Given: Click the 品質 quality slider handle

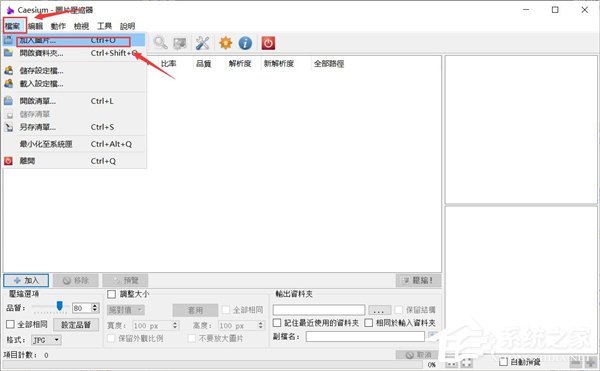Looking at the screenshot, I should tap(59, 306).
